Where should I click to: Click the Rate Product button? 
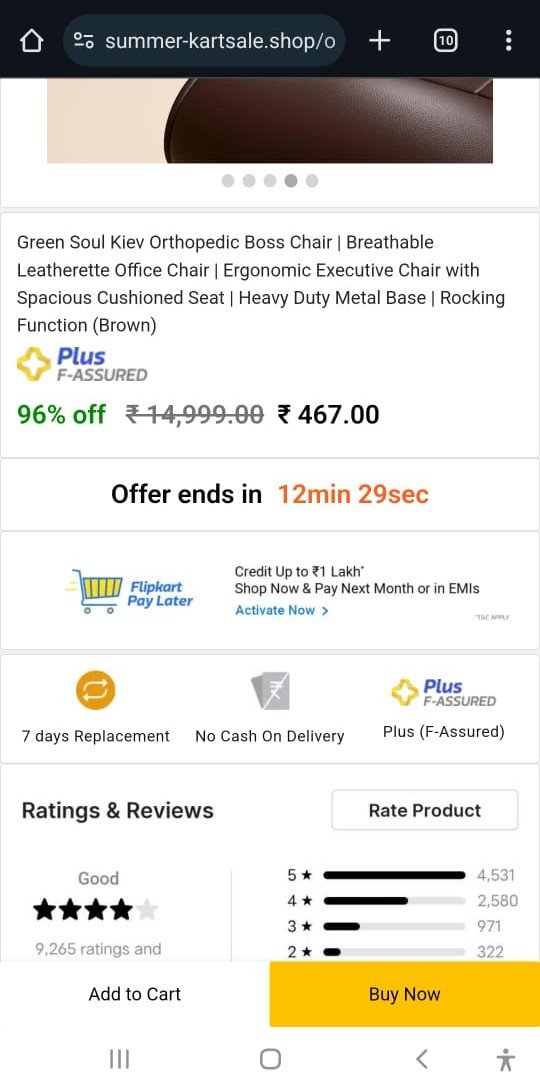pyautogui.click(x=425, y=810)
